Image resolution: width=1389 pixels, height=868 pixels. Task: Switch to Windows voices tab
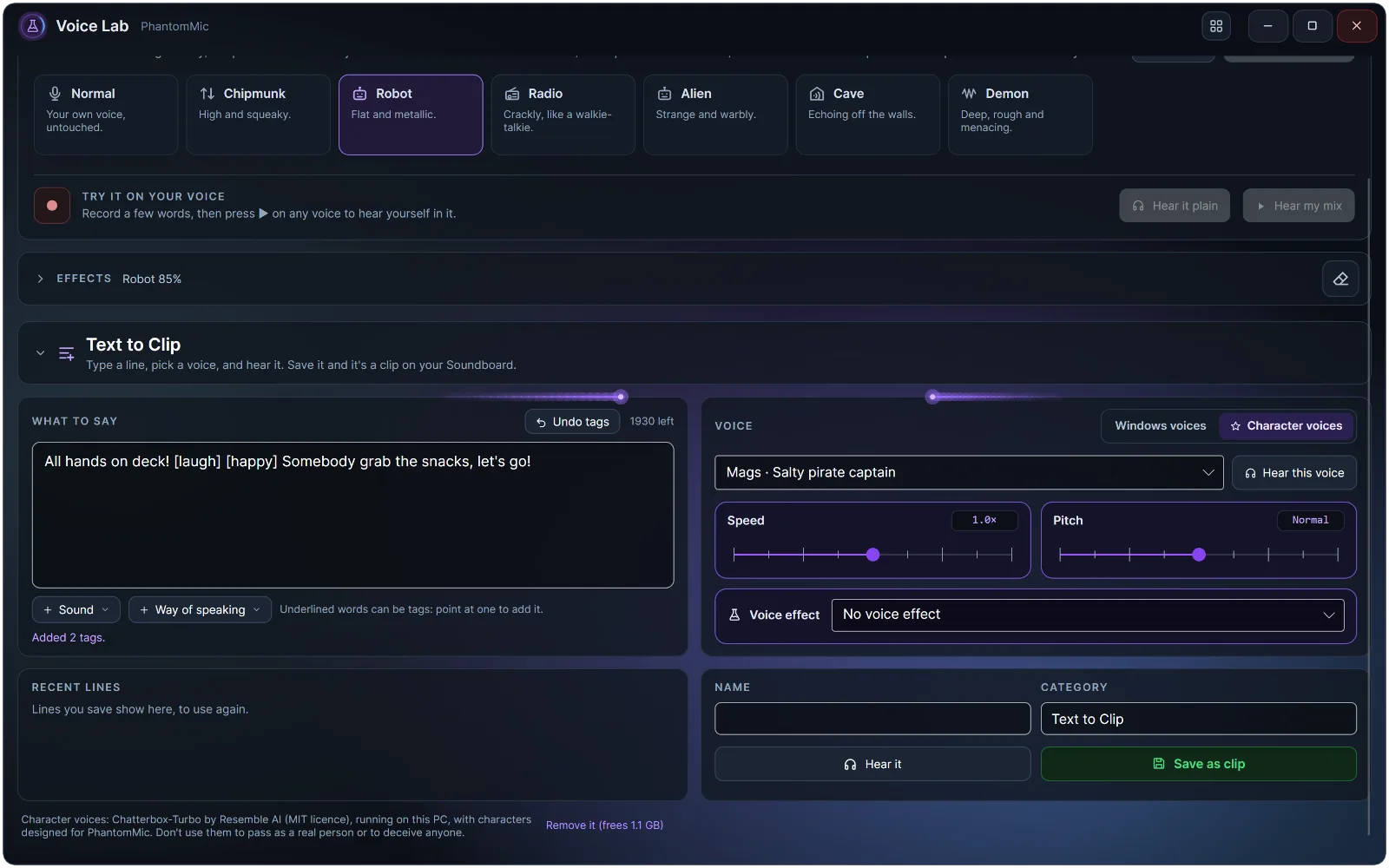coord(1161,426)
